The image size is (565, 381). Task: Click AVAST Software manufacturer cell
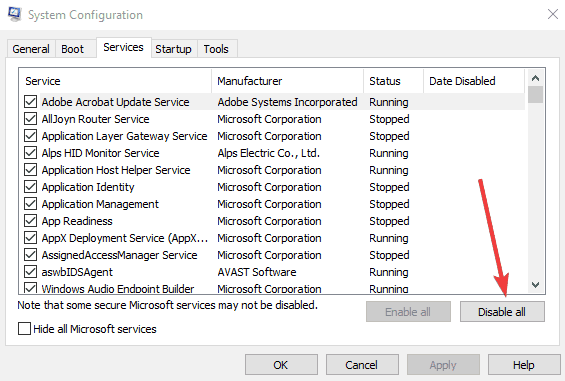[x=257, y=272]
